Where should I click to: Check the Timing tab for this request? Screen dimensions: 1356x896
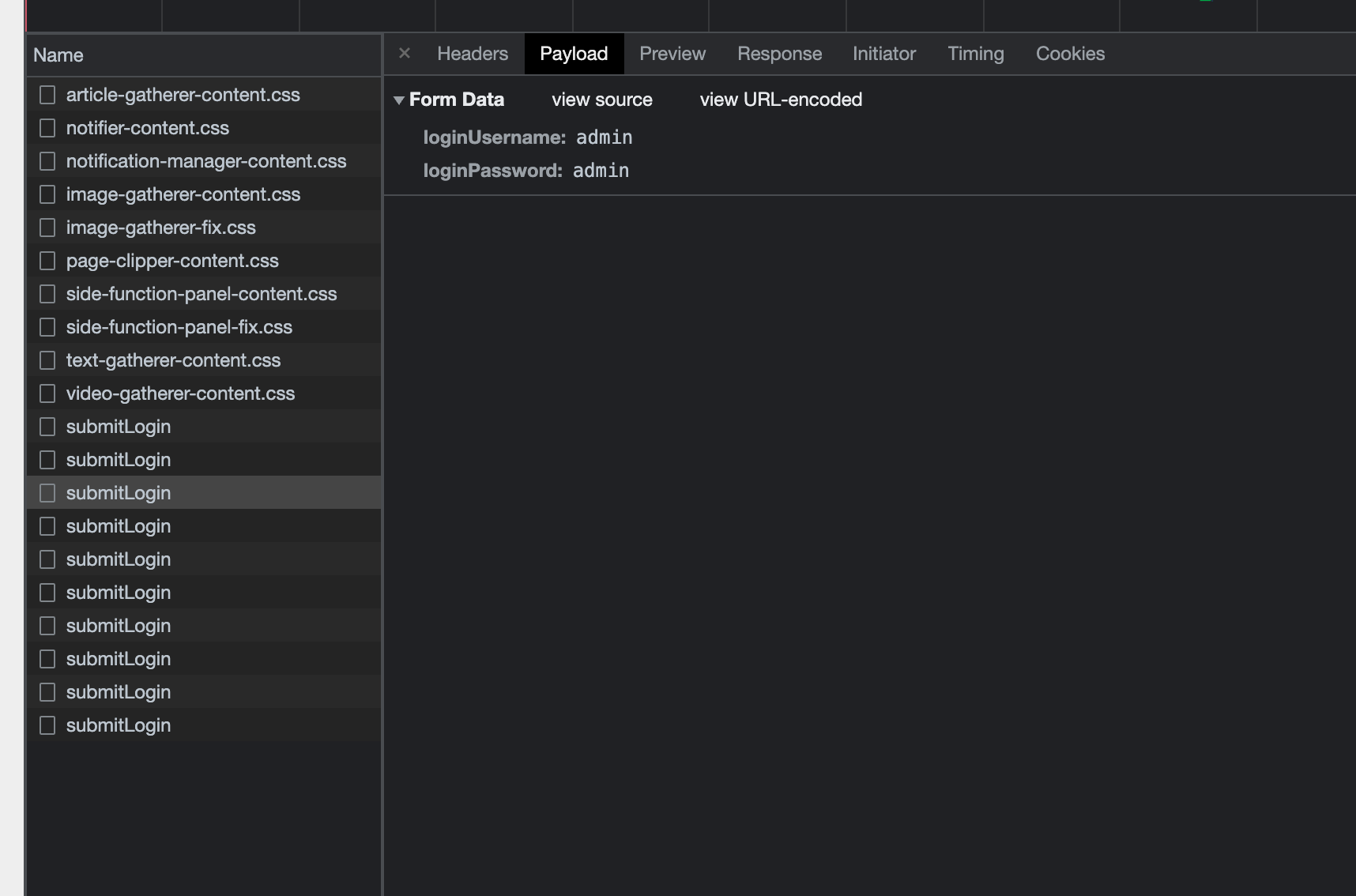[975, 53]
